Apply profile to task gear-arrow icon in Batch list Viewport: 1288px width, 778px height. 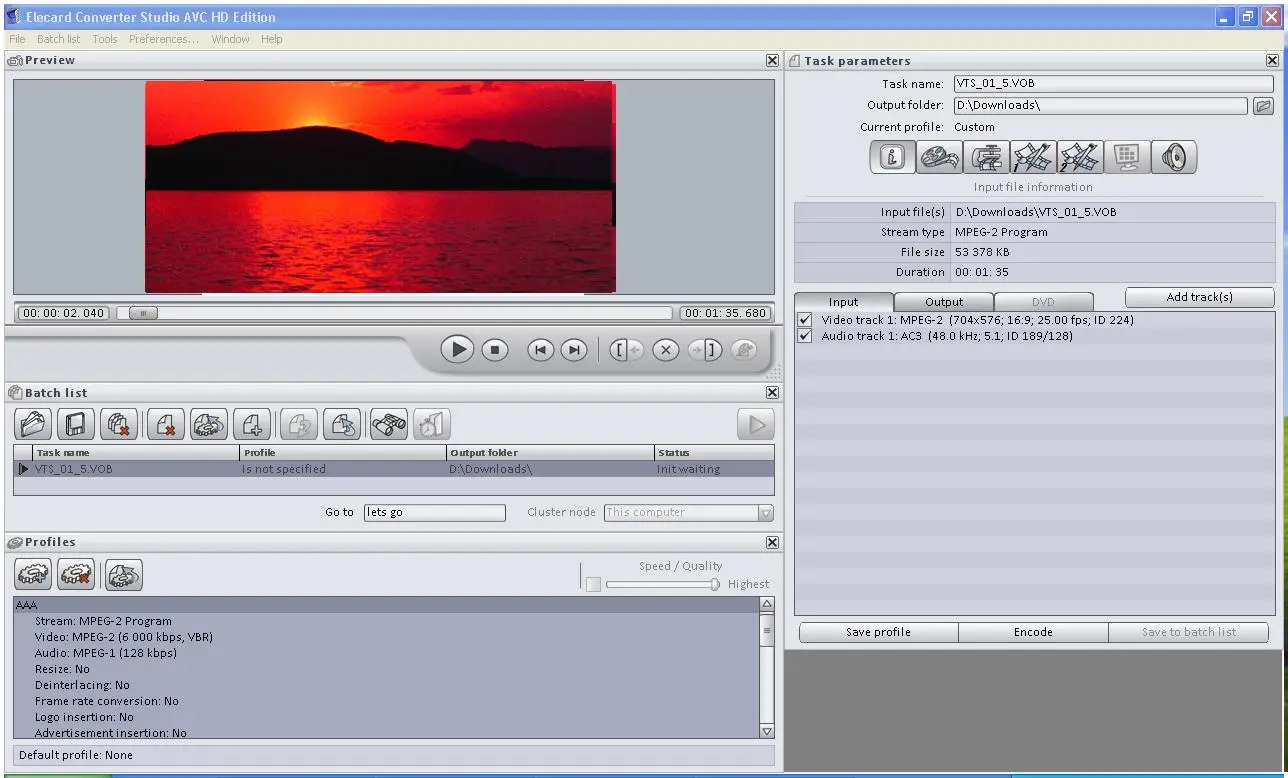point(208,424)
